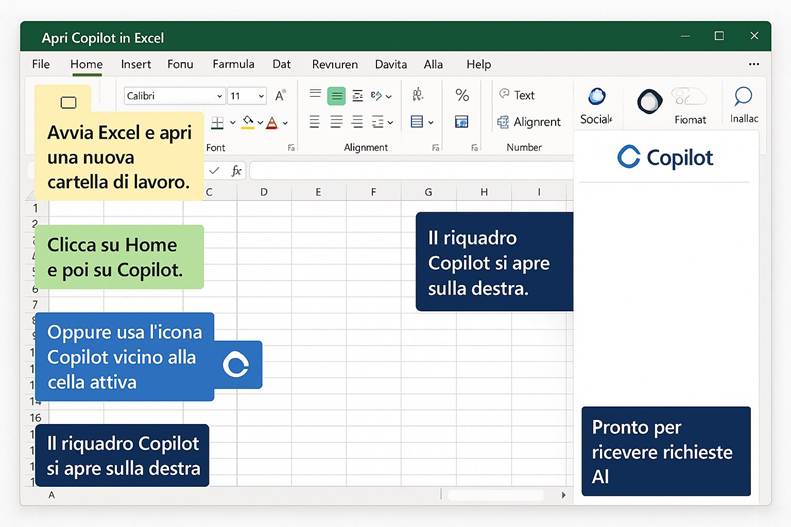The height and width of the screenshot is (527, 791).
Task: Center text horizontally in Alignment group
Action: tap(336, 122)
